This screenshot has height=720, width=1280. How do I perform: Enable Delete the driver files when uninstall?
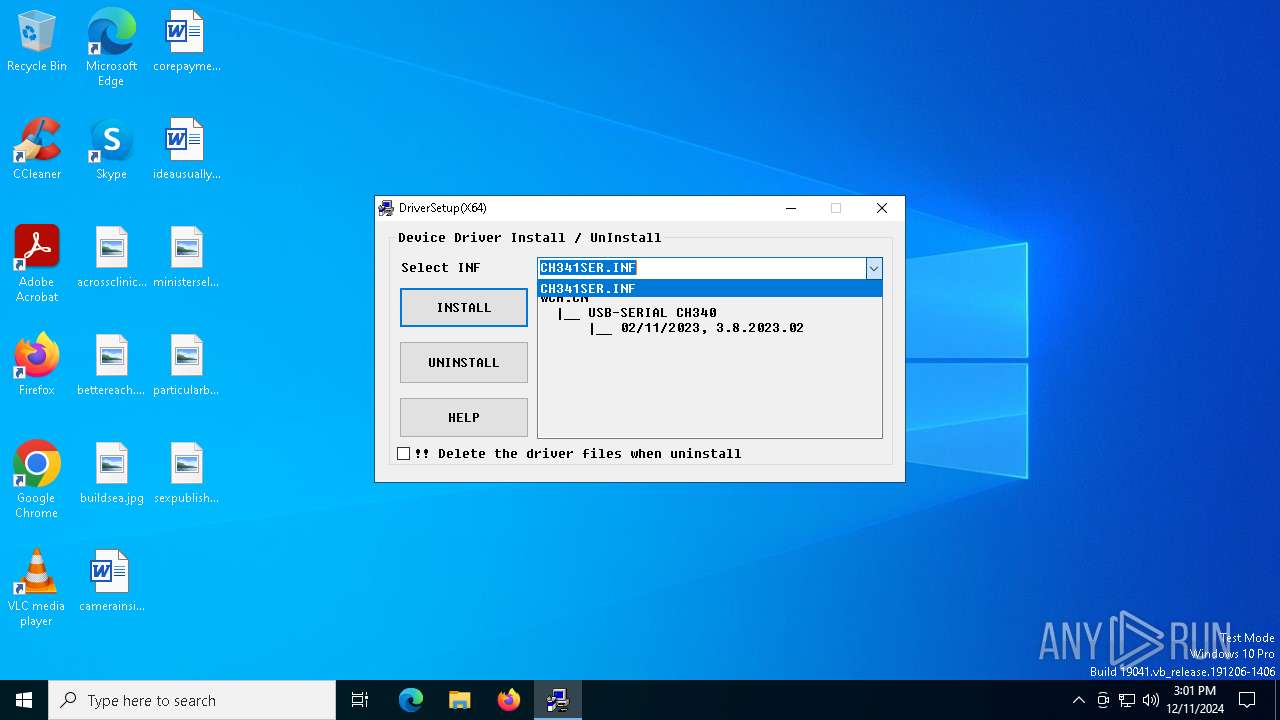pos(404,454)
